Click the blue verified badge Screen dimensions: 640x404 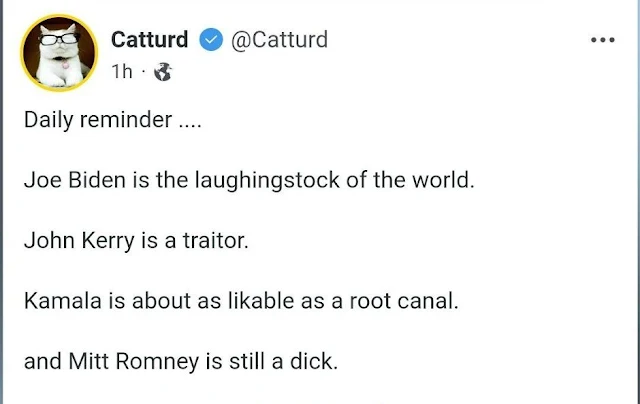coord(210,40)
